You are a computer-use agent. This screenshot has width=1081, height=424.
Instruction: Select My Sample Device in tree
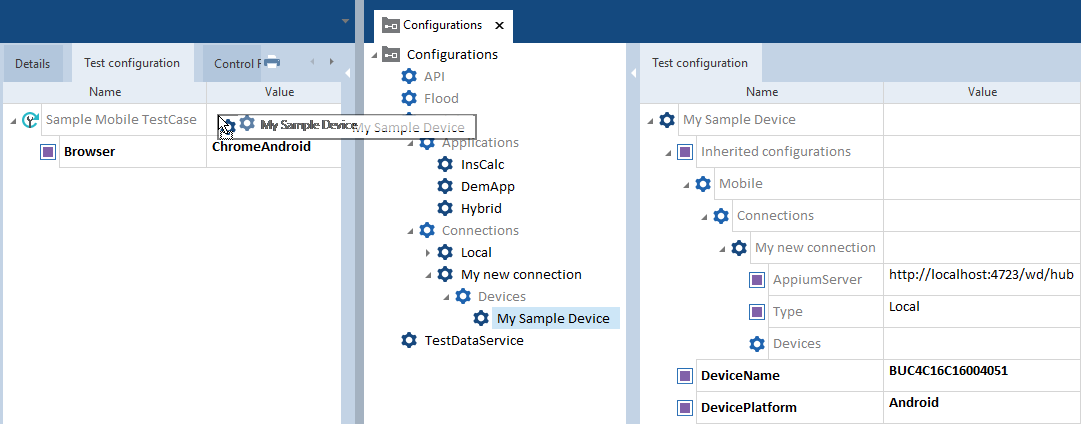(x=554, y=319)
